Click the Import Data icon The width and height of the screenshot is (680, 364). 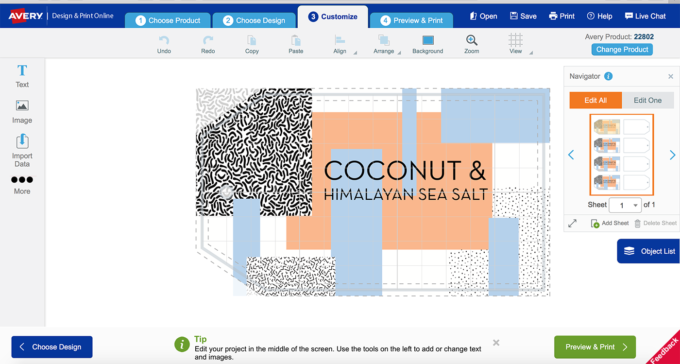(22, 151)
